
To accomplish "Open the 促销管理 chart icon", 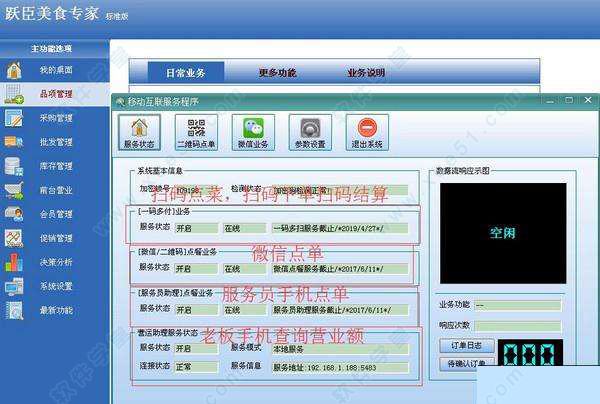I will pyautogui.click(x=14, y=238).
